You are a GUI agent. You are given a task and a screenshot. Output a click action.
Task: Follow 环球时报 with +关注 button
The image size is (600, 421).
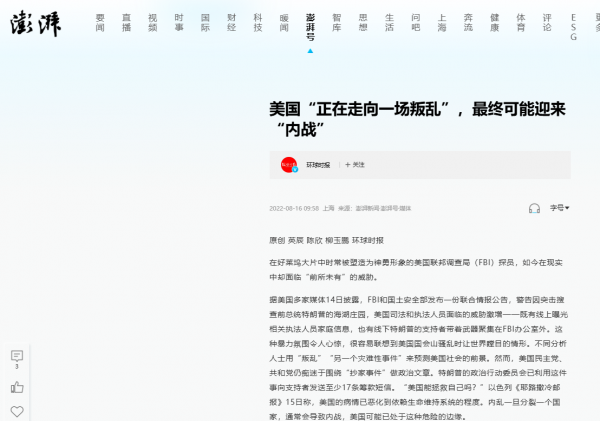[354, 165]
